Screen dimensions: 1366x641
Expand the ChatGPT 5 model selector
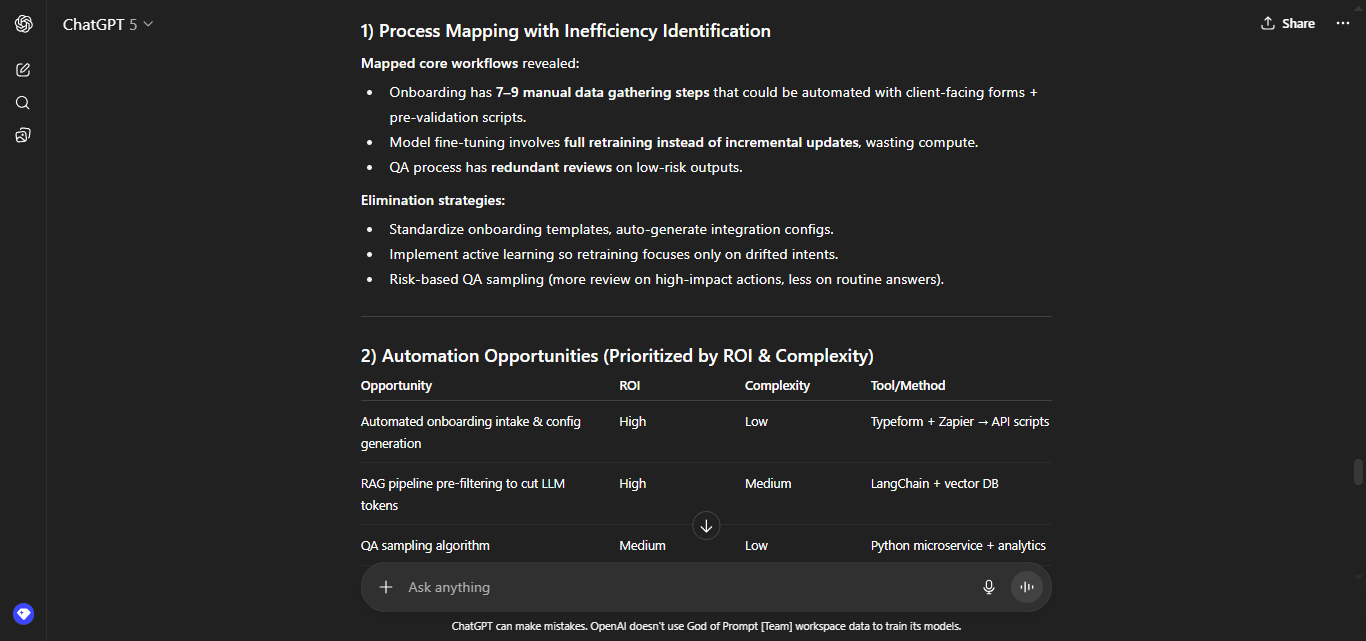click(108, 24)
